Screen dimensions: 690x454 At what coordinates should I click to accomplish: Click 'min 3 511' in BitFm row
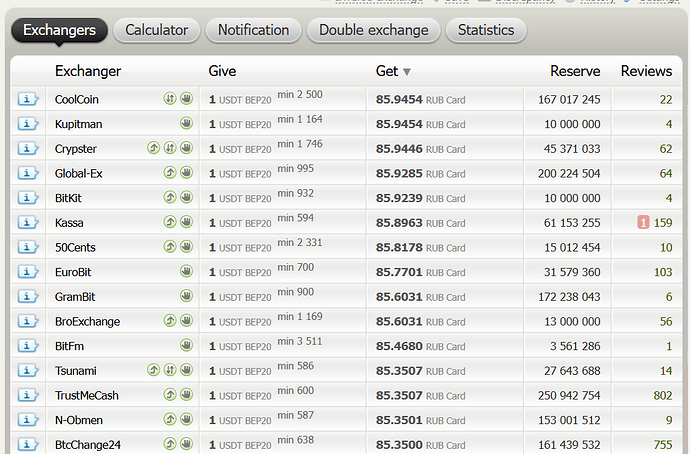pos(300,341)
